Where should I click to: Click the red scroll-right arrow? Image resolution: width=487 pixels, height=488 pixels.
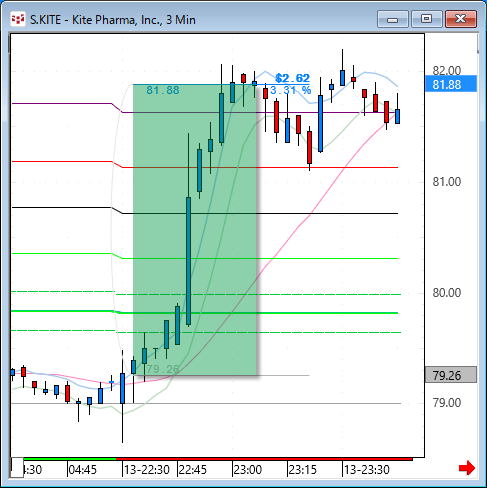tap(467, 468)
